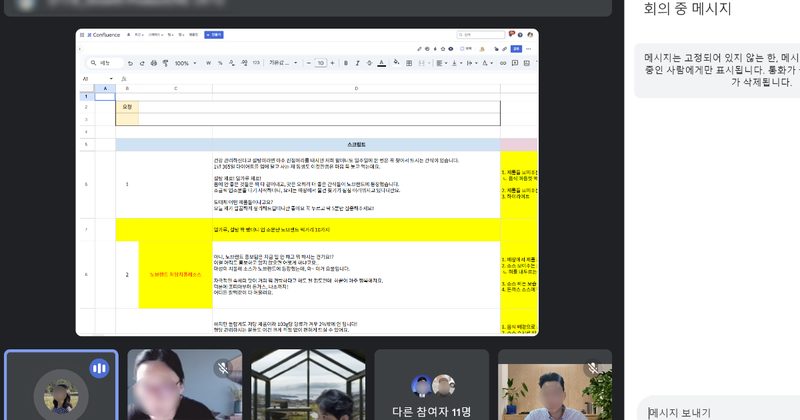The width and height of the screenshot is (800, 420).
Task: Select the paint format tool
Action: tap(165, 63)
